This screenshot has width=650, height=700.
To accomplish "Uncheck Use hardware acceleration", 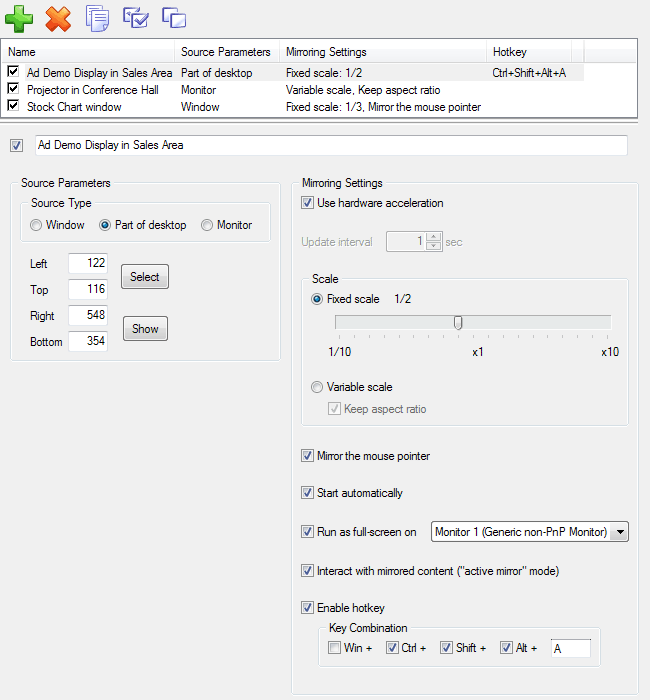I will (x=307, y=203).
